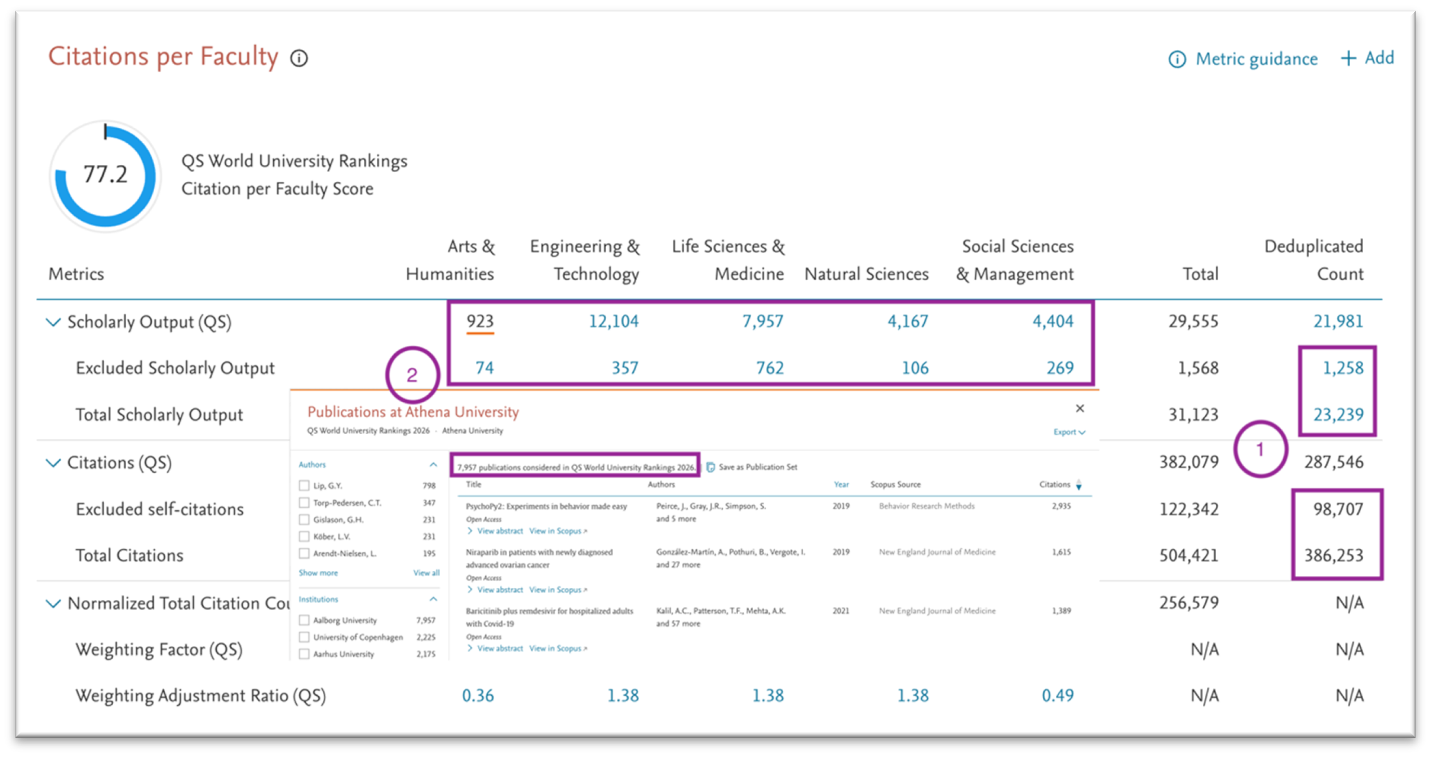This screenshot has width=1431, height=757.
Task: Open the Social Sciences output value 4,404
Action: click(x=1053, y=322)
